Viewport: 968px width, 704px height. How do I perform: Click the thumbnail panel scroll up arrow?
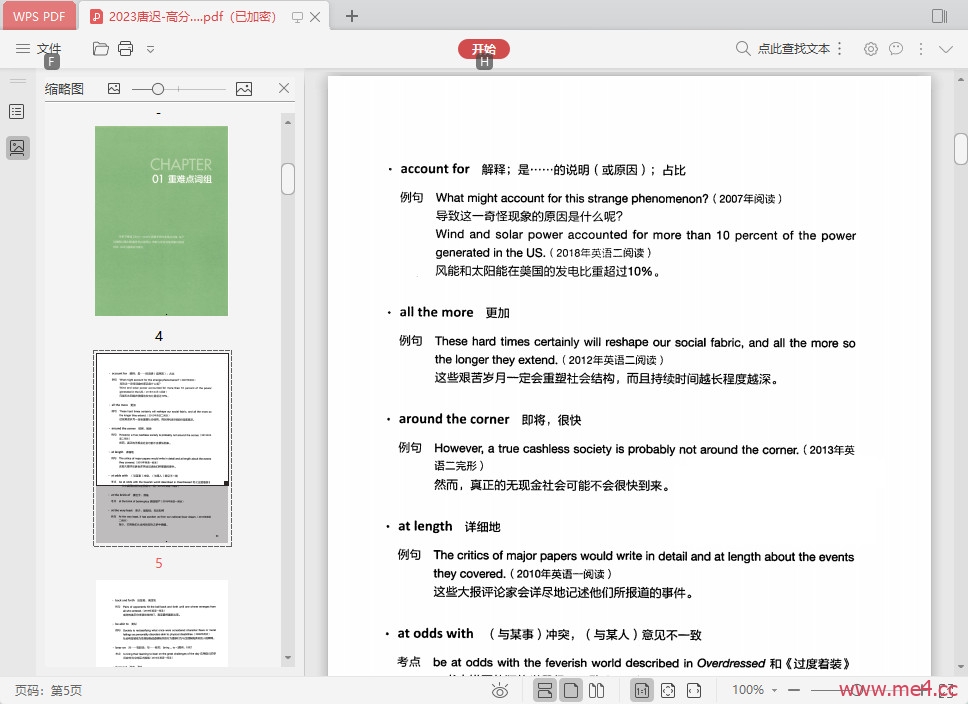pos(288,122)
